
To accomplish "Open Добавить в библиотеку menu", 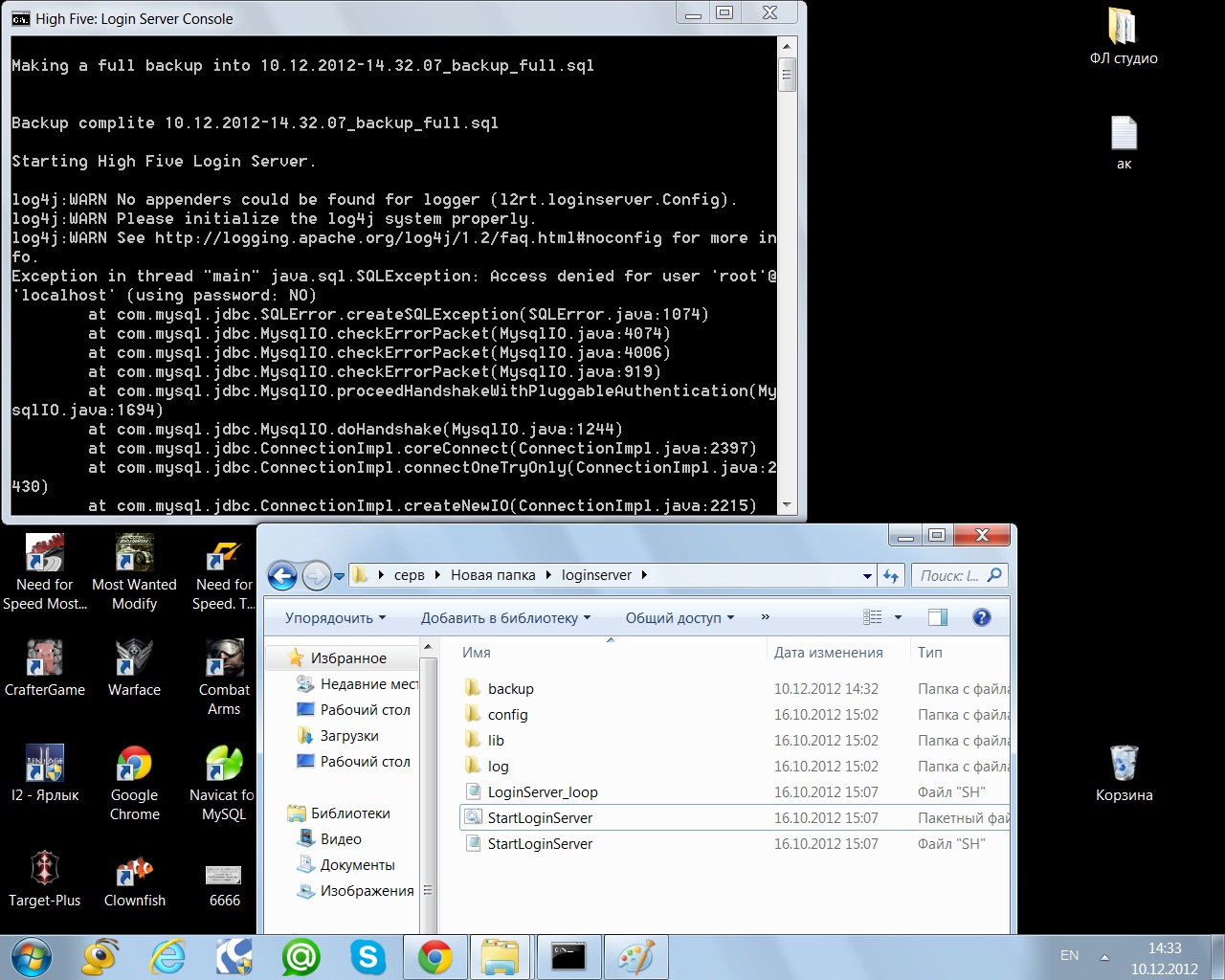I will click(505, 617).
